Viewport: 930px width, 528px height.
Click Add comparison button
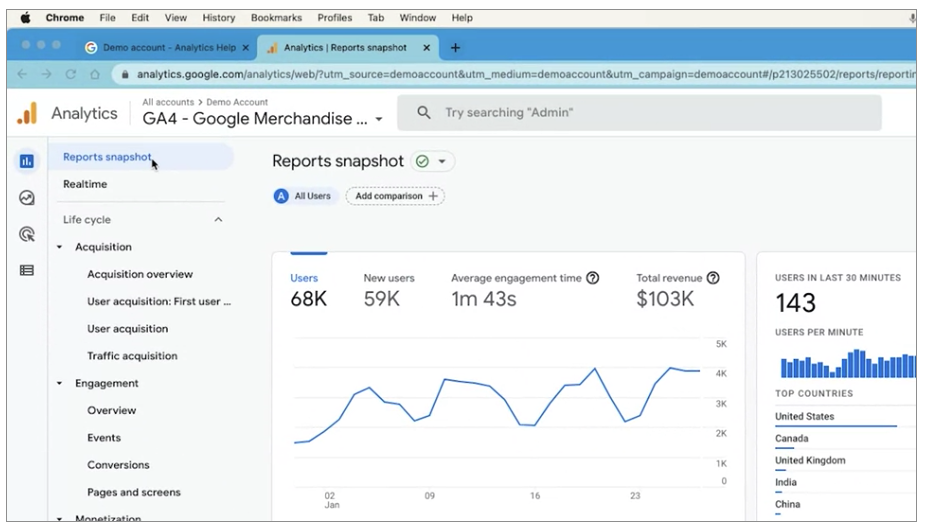point(395,196)
